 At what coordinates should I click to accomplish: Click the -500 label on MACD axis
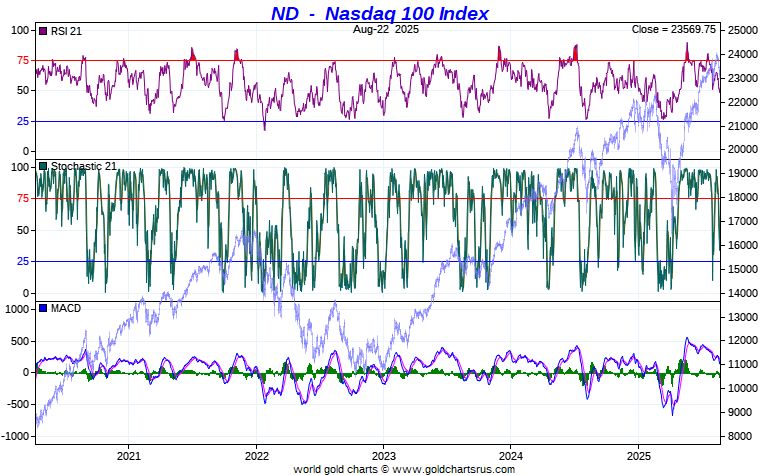coord(18,404)
